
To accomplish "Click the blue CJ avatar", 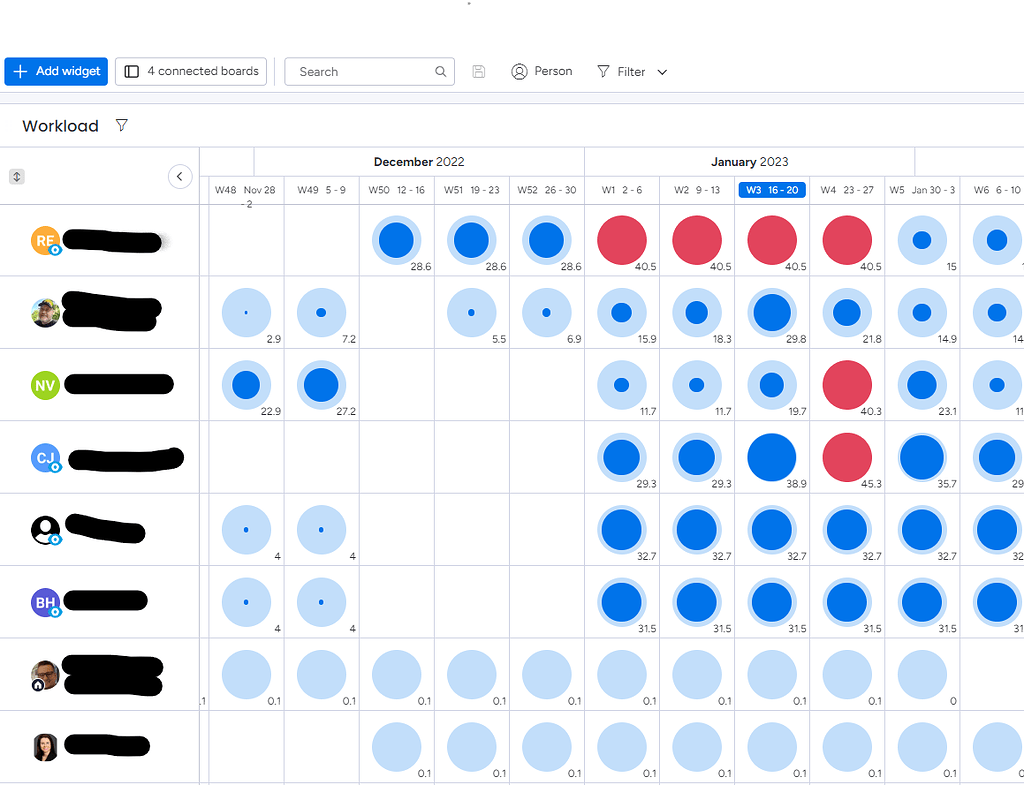I will [x=45, y=457].
